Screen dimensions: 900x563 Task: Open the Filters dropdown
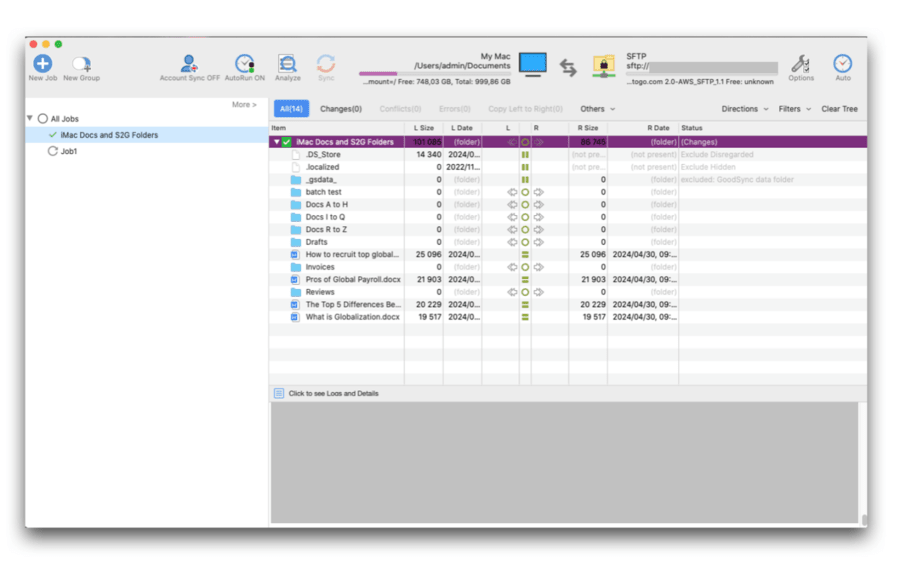[794, 109]
